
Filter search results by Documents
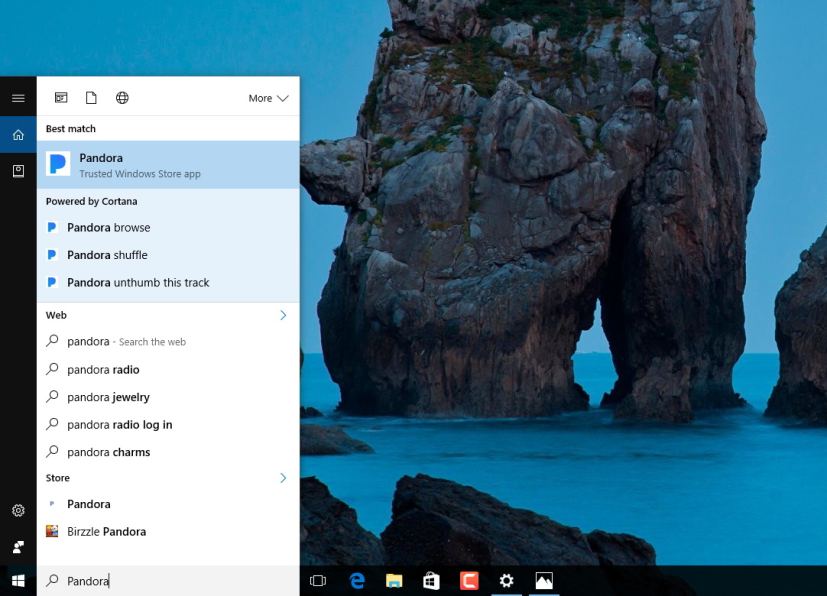point(91,97)
